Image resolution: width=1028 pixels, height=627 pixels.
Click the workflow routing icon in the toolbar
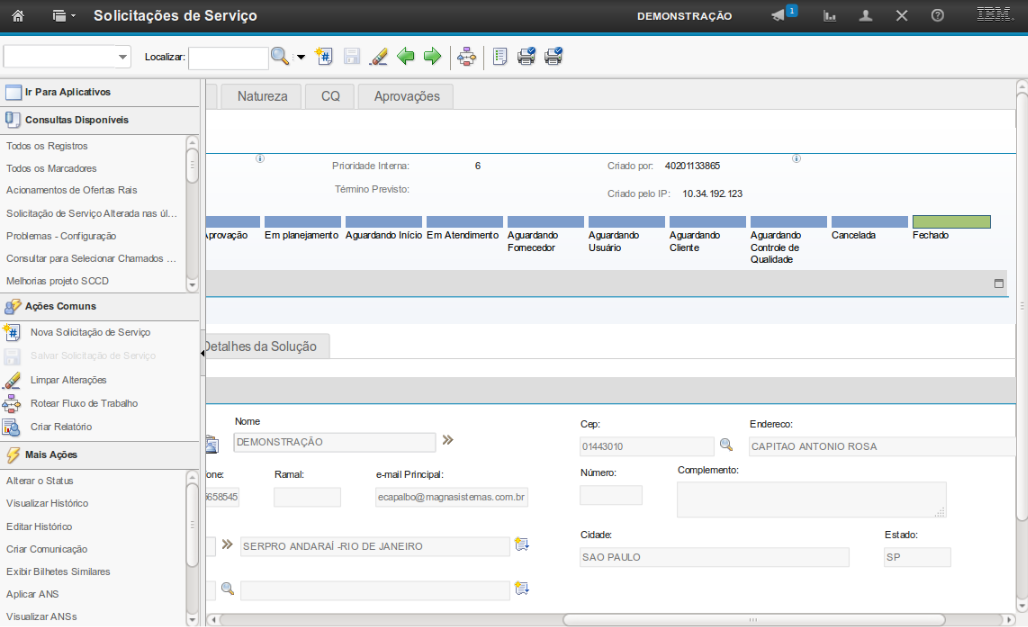coord(466,57)
